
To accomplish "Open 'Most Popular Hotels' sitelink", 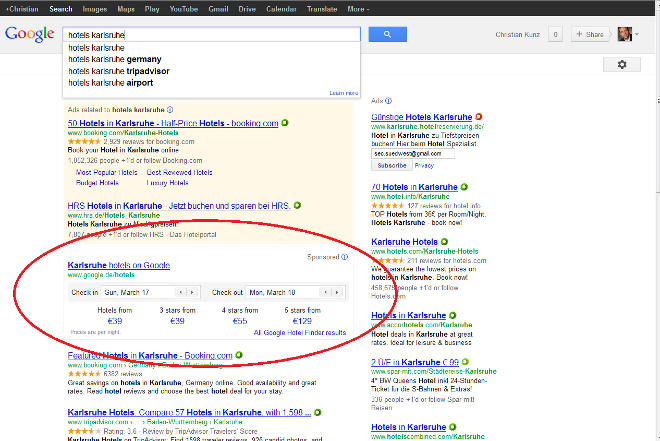I will (106, 173).
